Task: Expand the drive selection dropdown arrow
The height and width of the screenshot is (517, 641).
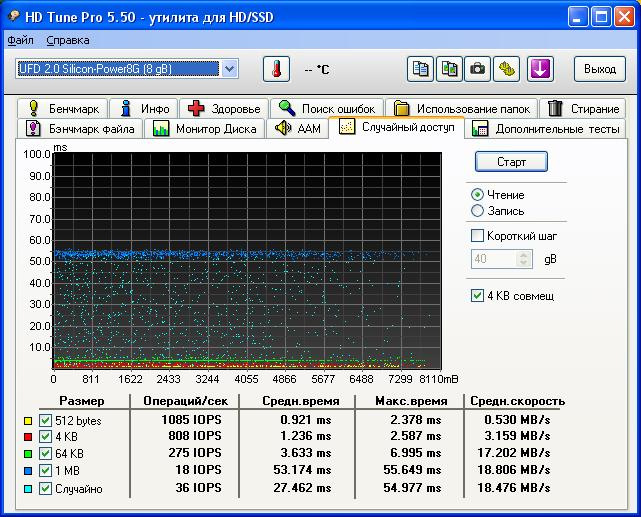Action: point(229,69)
